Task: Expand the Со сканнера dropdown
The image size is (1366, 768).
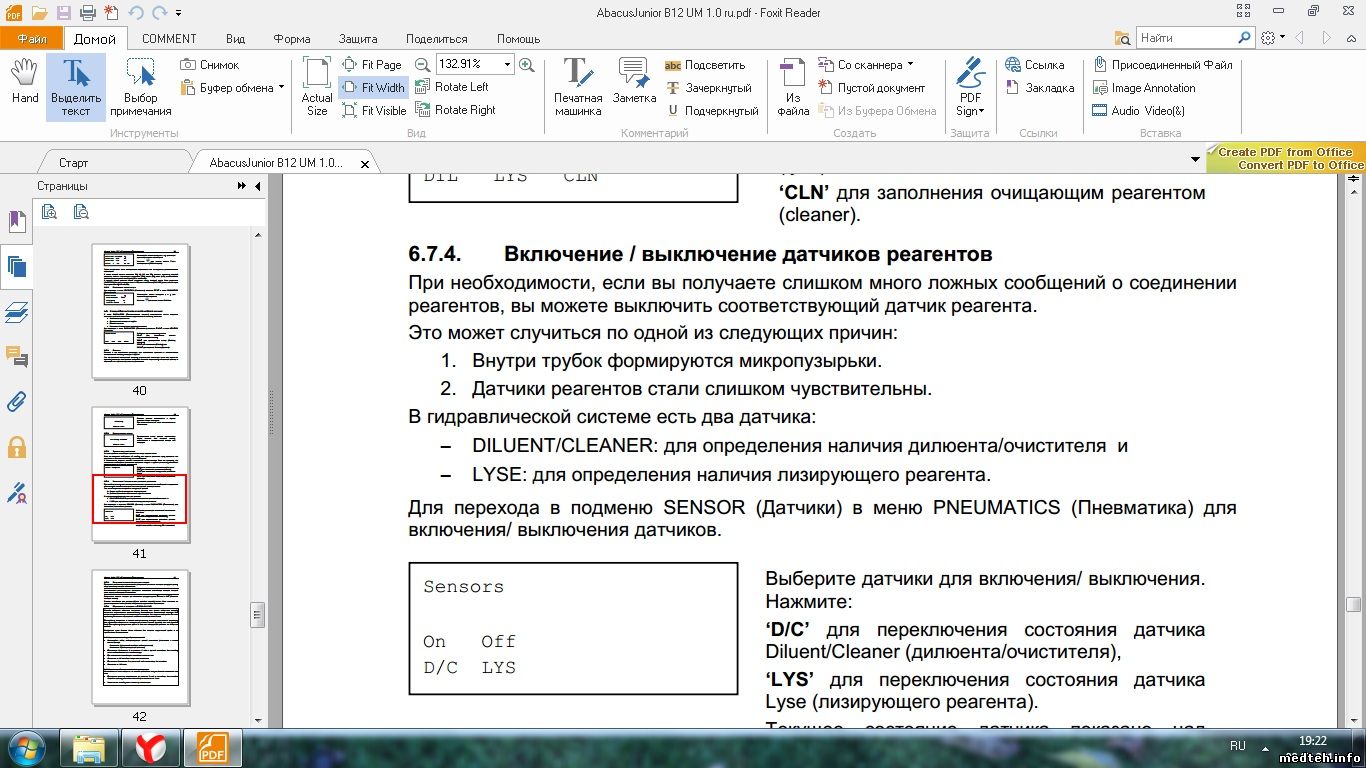Action: tap(910, 65)
